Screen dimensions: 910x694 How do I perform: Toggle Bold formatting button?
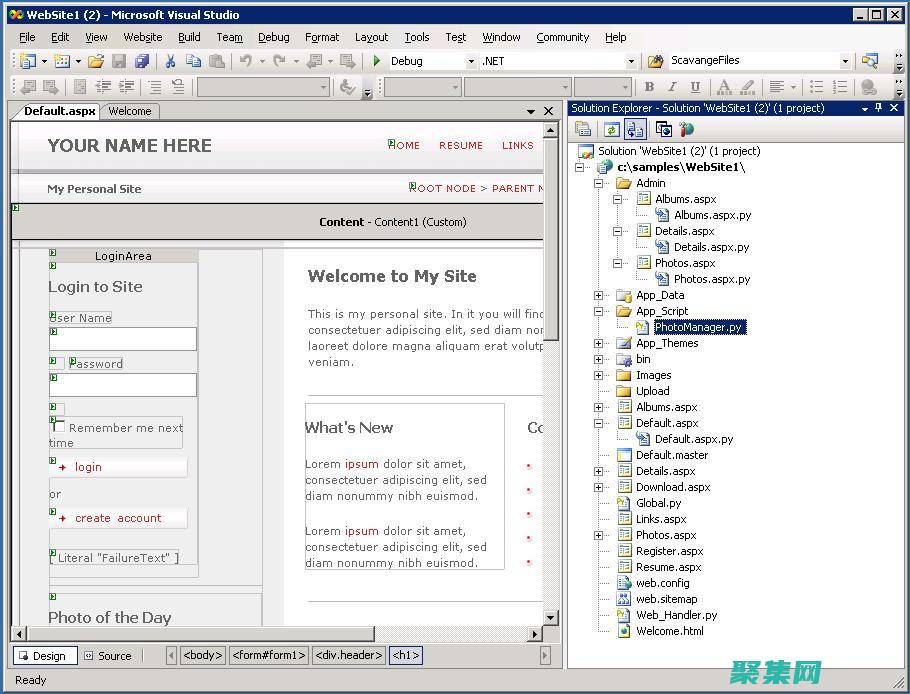click(649, 87)
